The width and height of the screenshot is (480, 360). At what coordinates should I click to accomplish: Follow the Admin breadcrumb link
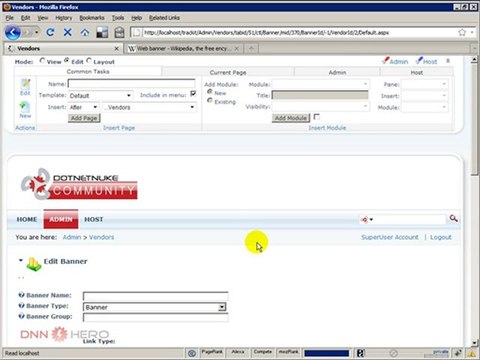click(72, 237)
